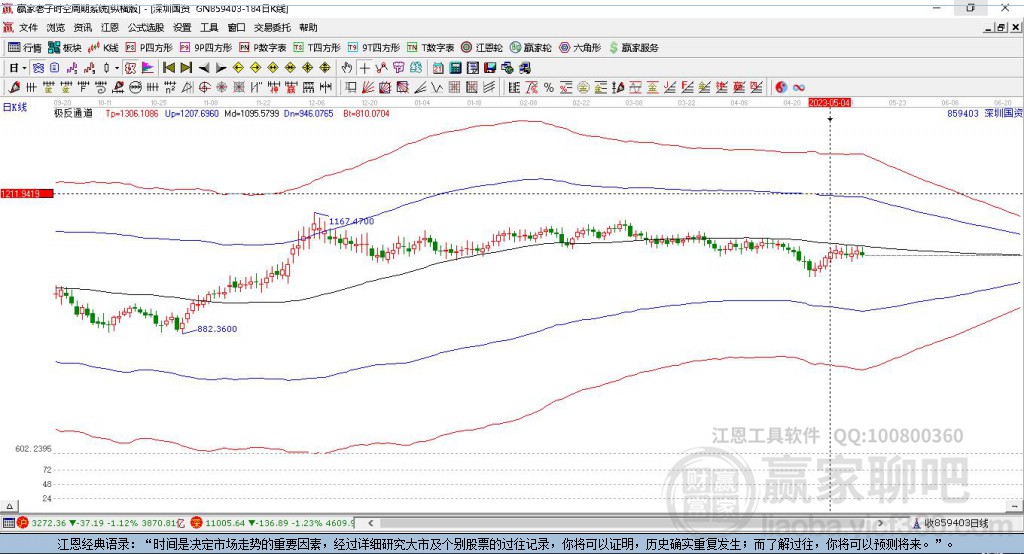Select the Gann fan angle tool

click(368, 87)
